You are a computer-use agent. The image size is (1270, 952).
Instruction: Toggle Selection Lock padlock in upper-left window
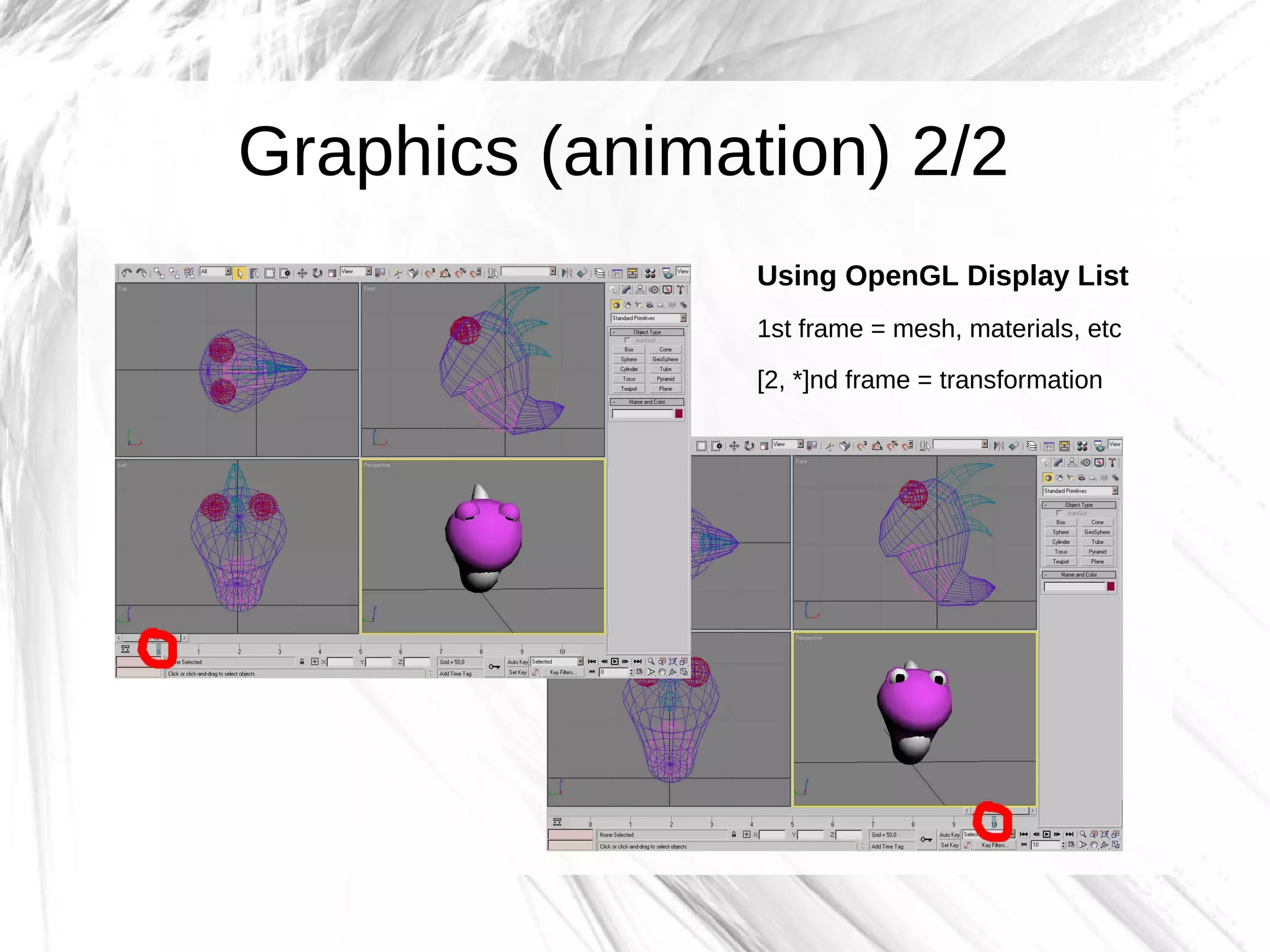[x=302, y=662]
